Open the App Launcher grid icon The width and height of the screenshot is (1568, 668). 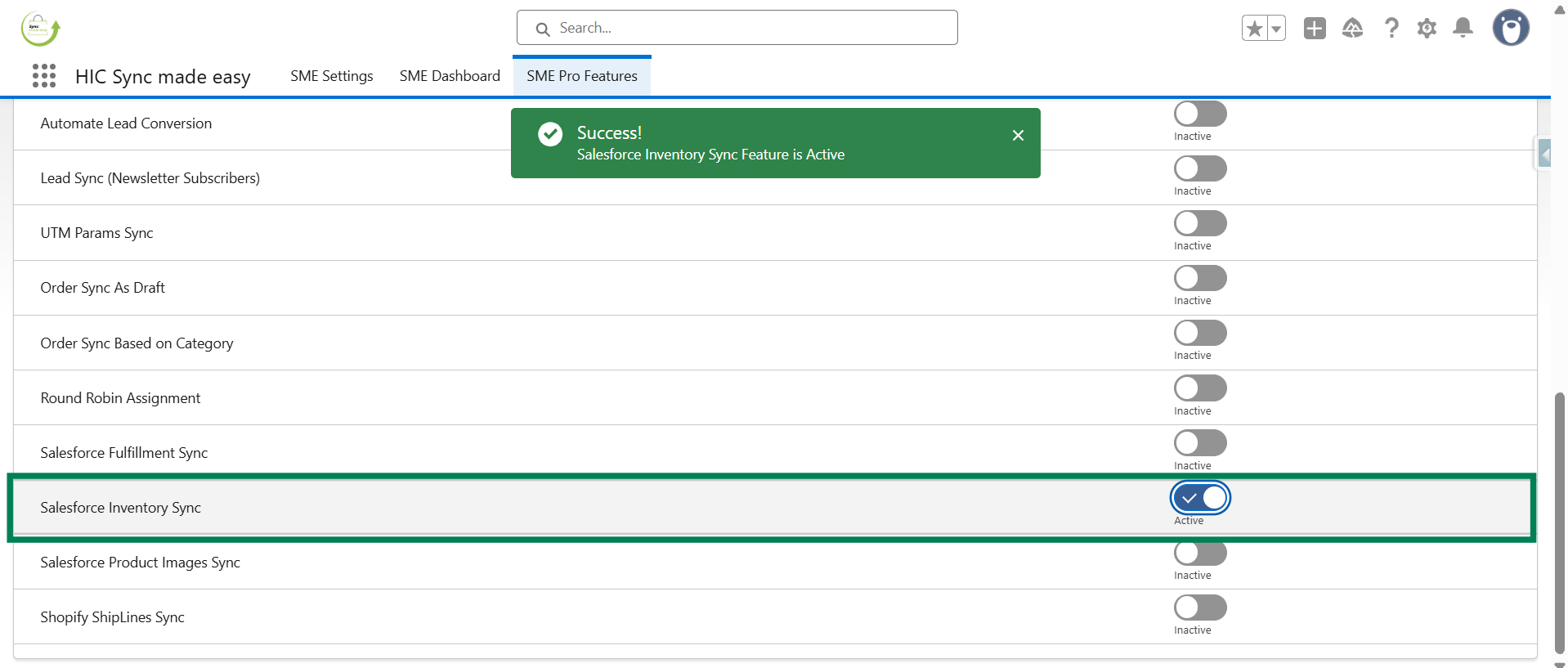pyautogui.click(x=44, y=76)
